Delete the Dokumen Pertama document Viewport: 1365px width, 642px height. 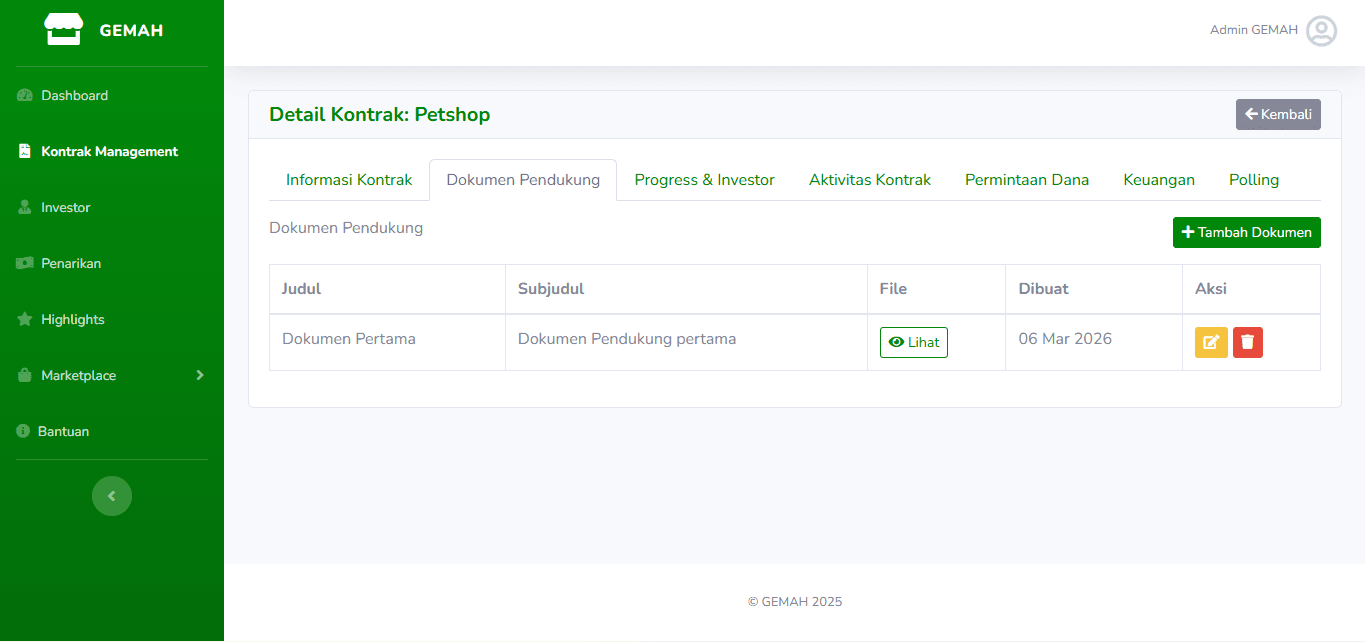(x=1248, y=343)
